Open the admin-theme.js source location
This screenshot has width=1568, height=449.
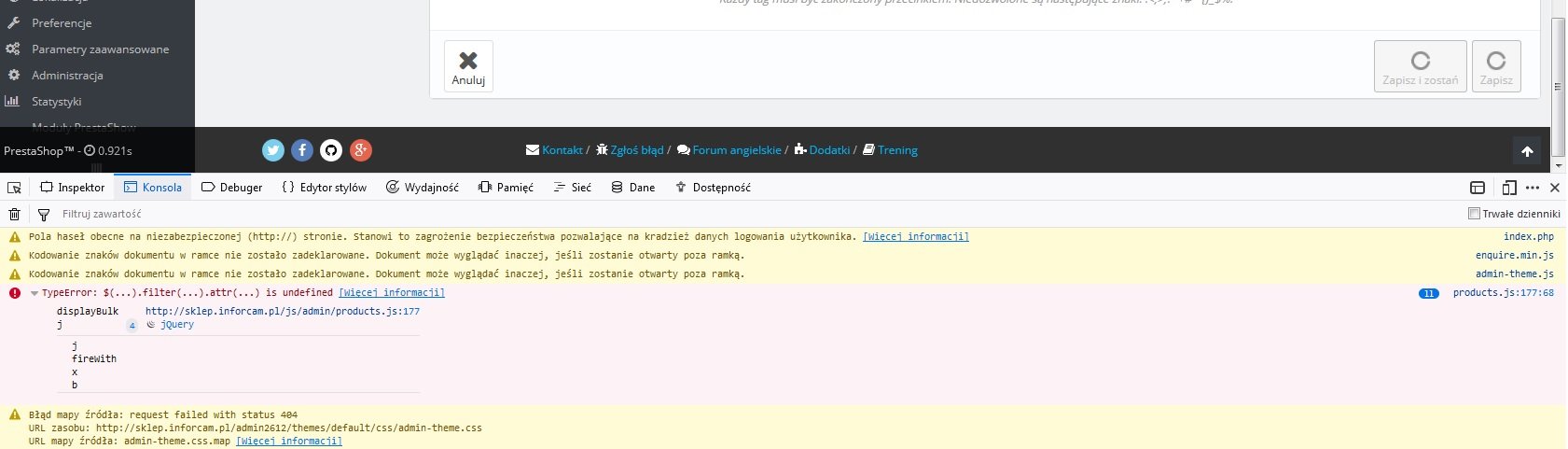pyautogui.click(x=1515, y=274)
